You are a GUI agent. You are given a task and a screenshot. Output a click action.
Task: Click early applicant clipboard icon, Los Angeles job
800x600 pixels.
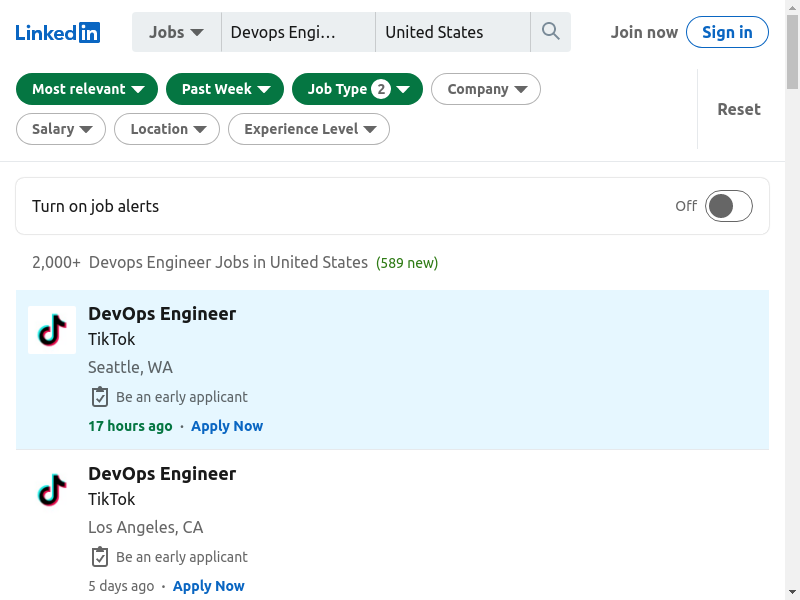(x=100, y=557)
